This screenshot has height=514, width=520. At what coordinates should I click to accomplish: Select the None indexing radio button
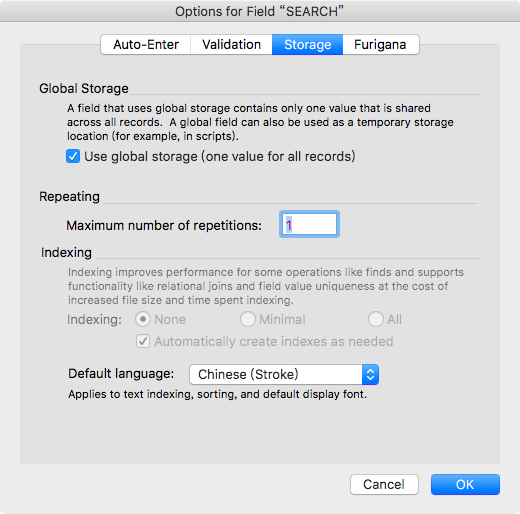(143, 319)
